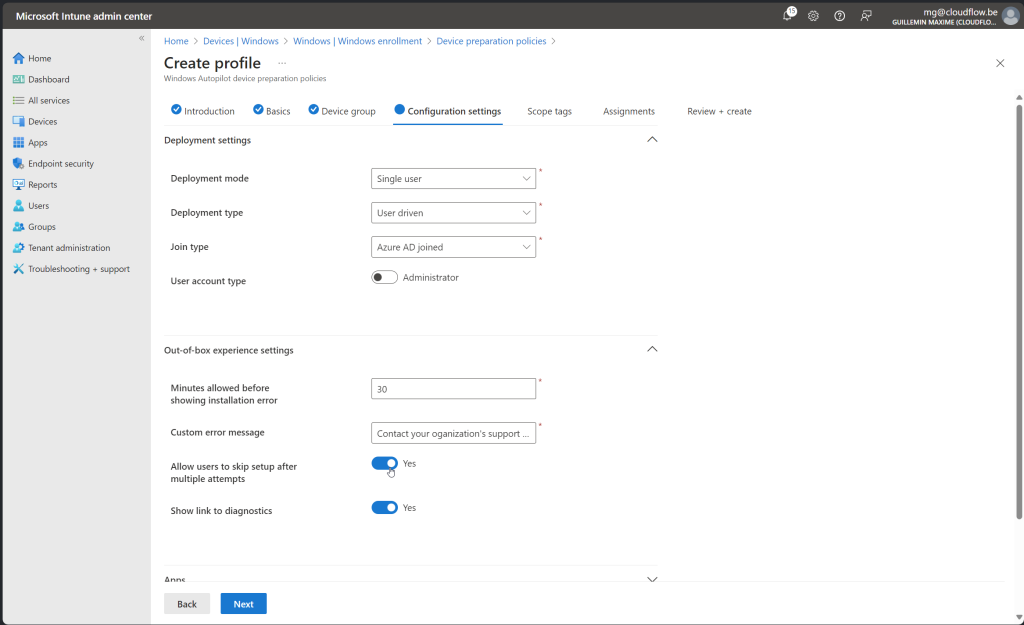Open the help question mark icon

point(840,16)
